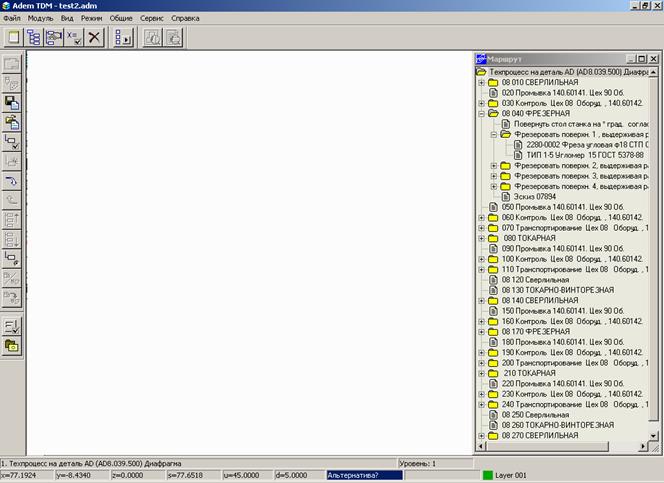Screen dimensions: 664x483
Task: Open the Справка menu
Action: tap(186, 19)
